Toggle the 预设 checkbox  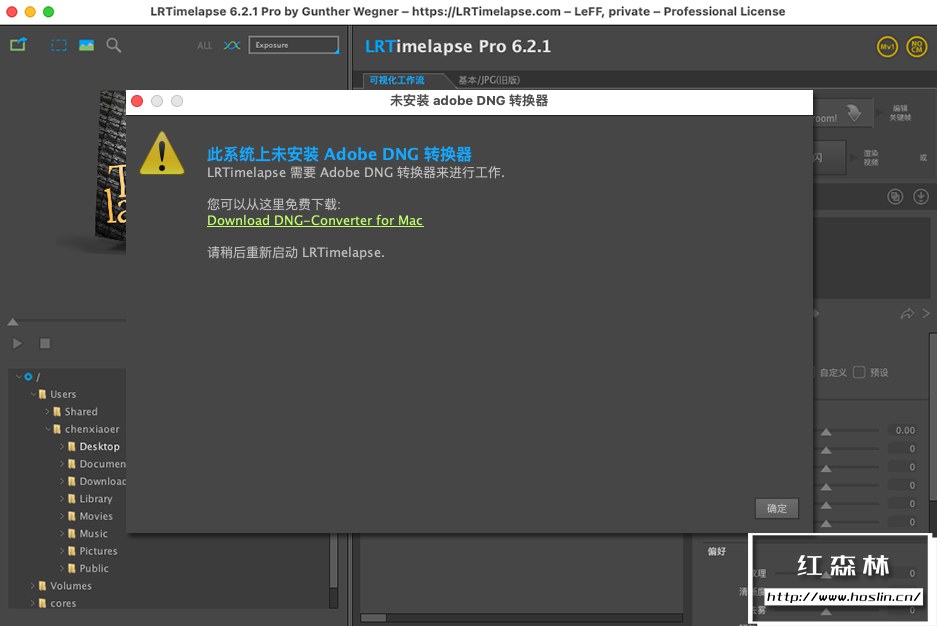tap(859, 372)
